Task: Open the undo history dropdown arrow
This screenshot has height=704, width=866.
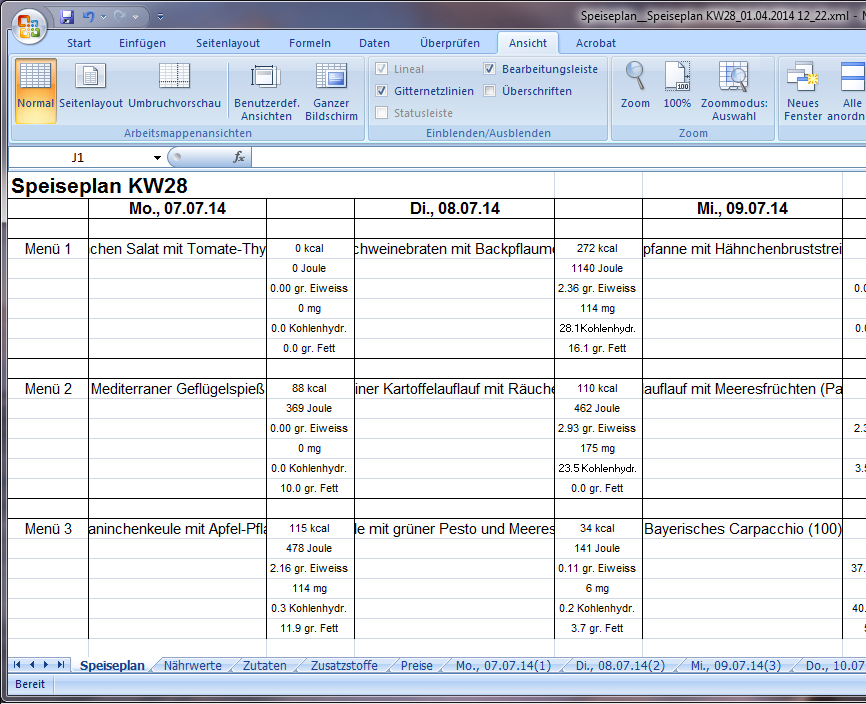Action: pos(103,17)
